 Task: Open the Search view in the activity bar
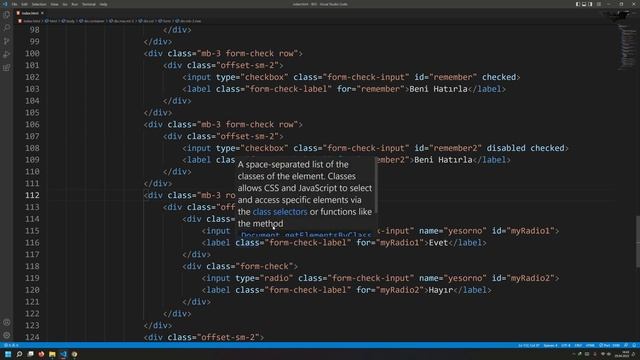7,28
